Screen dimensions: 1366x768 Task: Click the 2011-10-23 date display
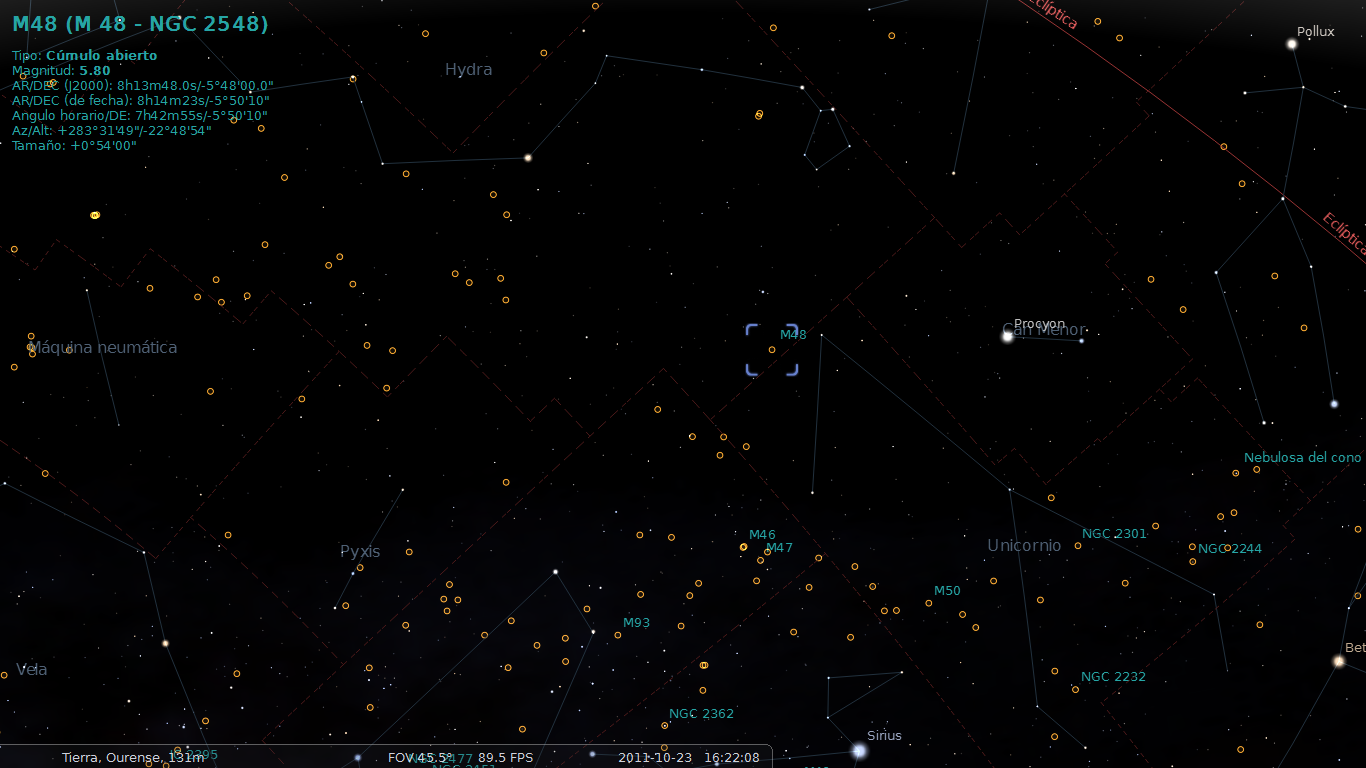656,757
